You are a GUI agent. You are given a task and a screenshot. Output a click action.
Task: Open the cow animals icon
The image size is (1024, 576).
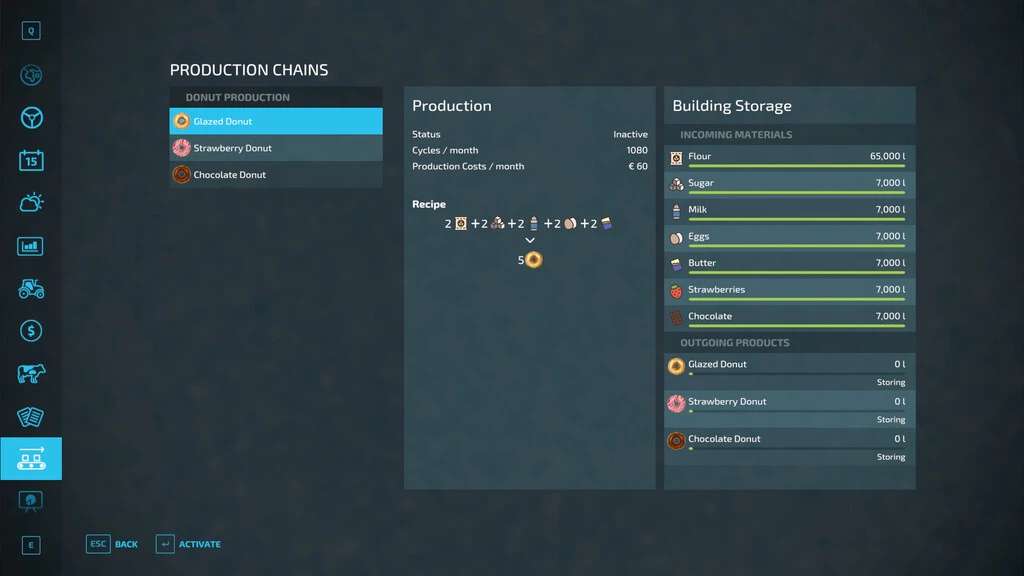pos(31,373)
